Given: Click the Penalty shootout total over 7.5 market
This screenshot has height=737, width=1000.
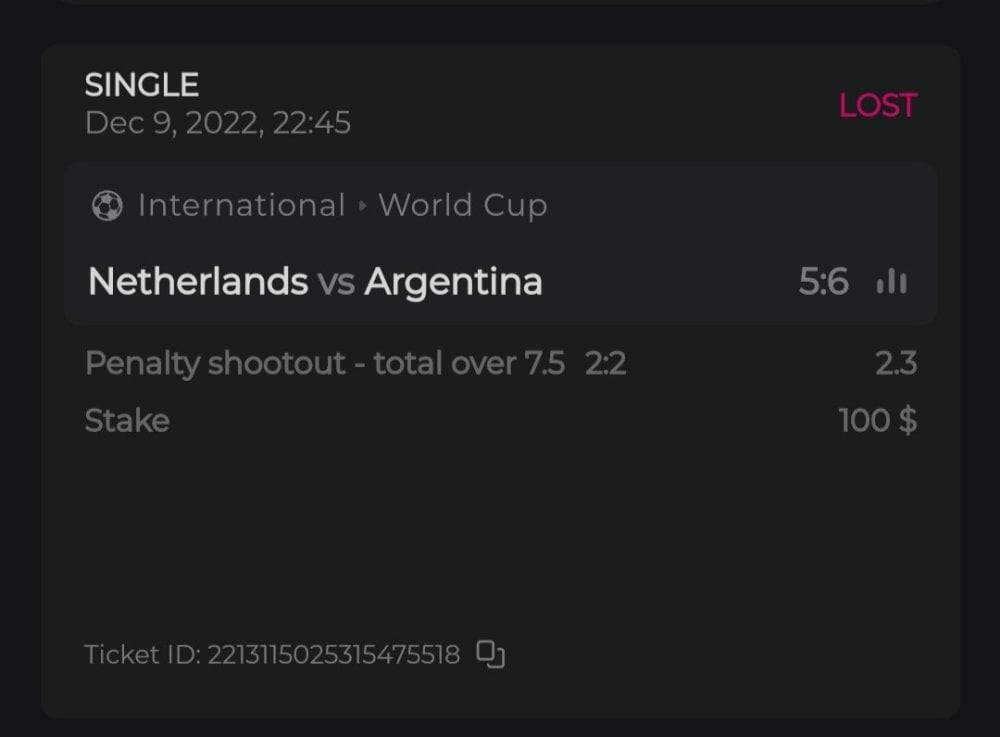Looking at the screenshot, I should [324, 363].
